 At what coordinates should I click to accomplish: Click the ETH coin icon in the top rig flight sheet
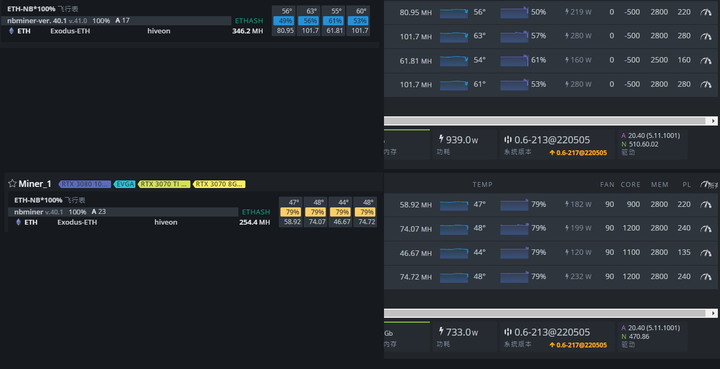[11, 31]
